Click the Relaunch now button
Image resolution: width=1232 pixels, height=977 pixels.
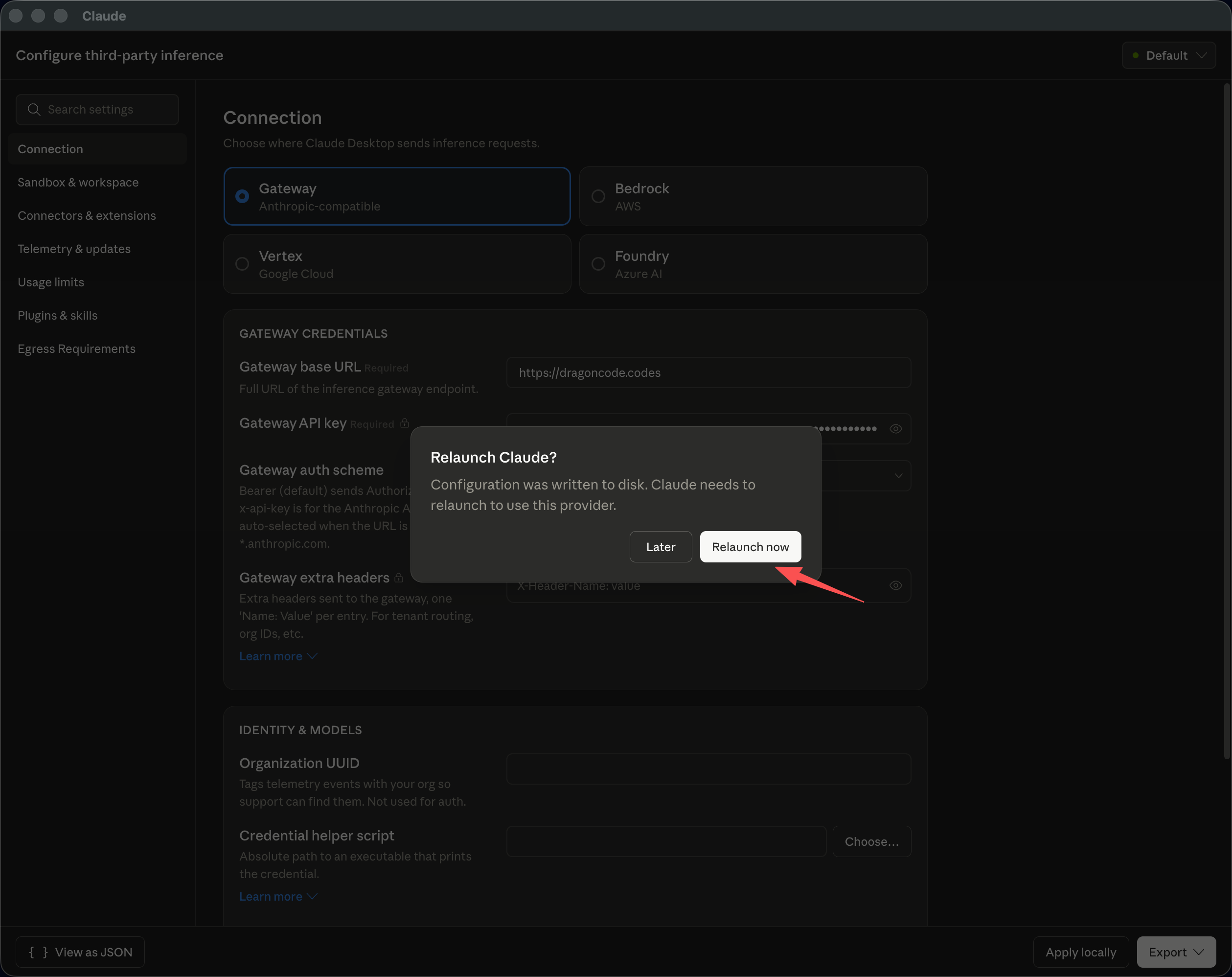pyautogui.click(x=750, y=547)
